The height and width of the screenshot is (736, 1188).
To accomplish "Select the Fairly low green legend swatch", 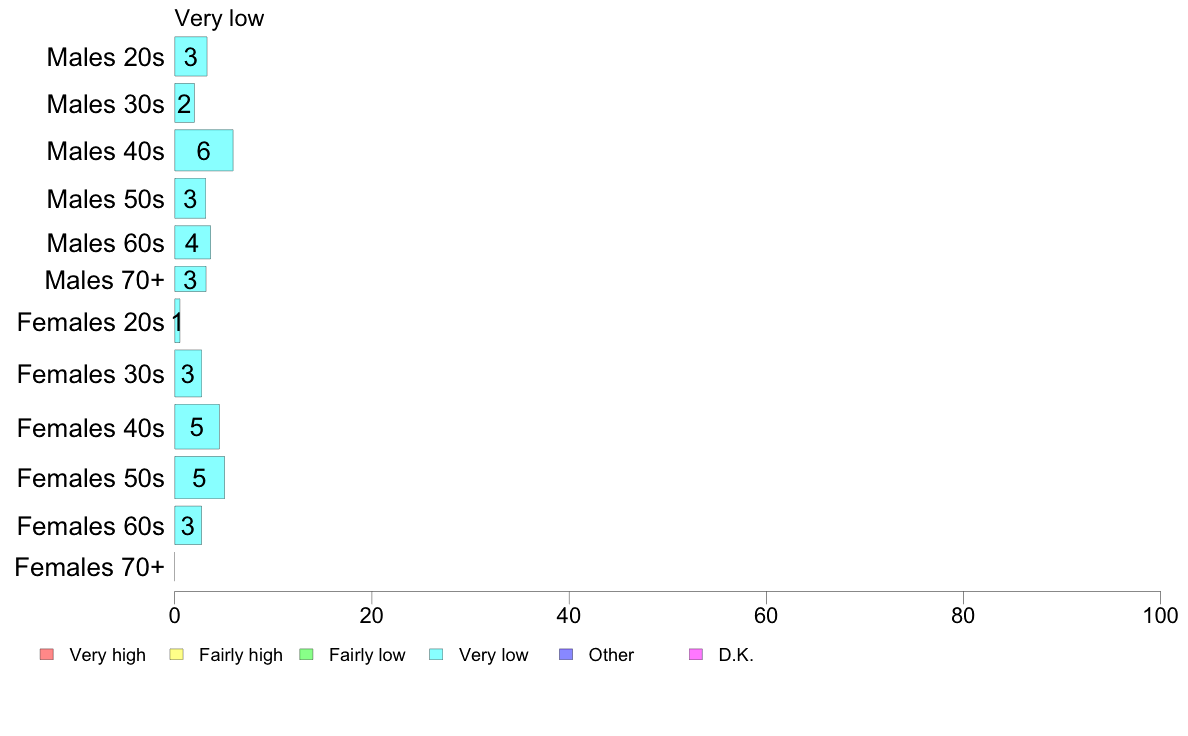I will pyautogui.click(x=306, y=654).
